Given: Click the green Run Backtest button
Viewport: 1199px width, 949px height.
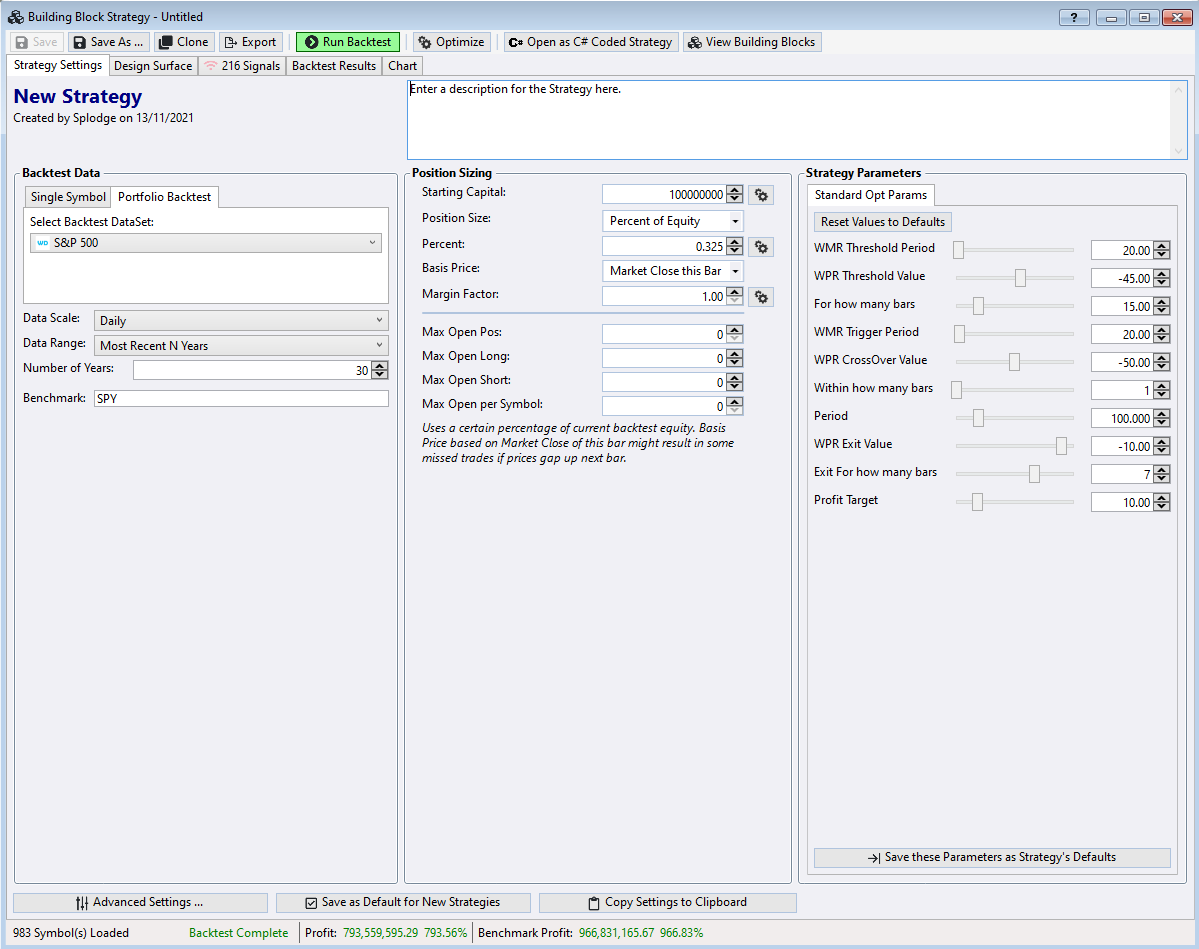Looking at the screenshot, I should click(348, 42).
